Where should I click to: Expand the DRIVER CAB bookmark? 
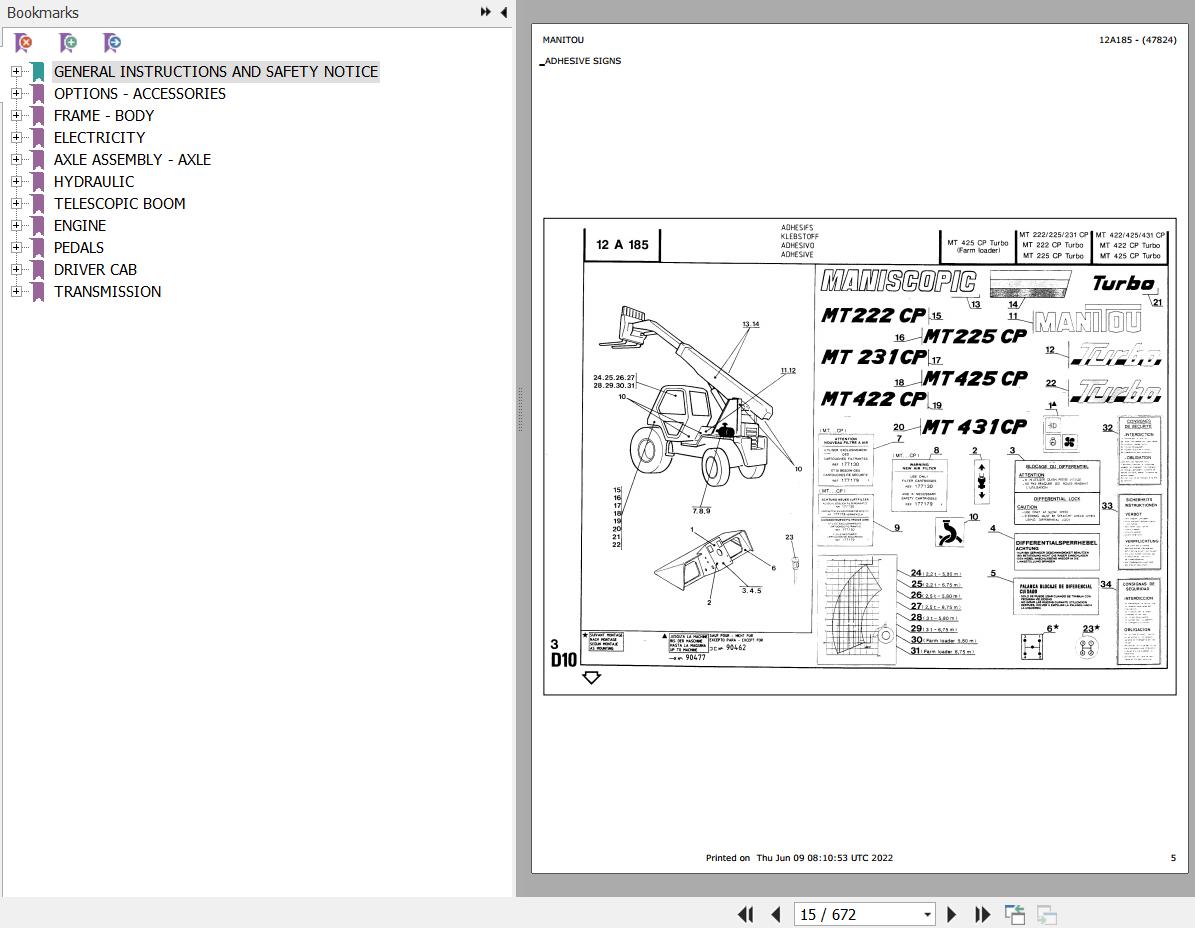pos(16,270)
